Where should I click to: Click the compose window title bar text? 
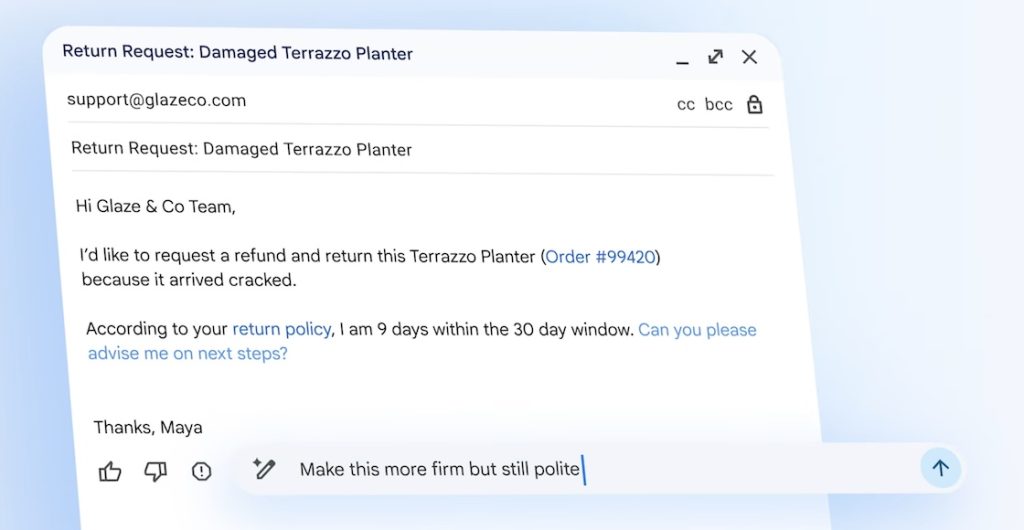(x=238, y=52)
